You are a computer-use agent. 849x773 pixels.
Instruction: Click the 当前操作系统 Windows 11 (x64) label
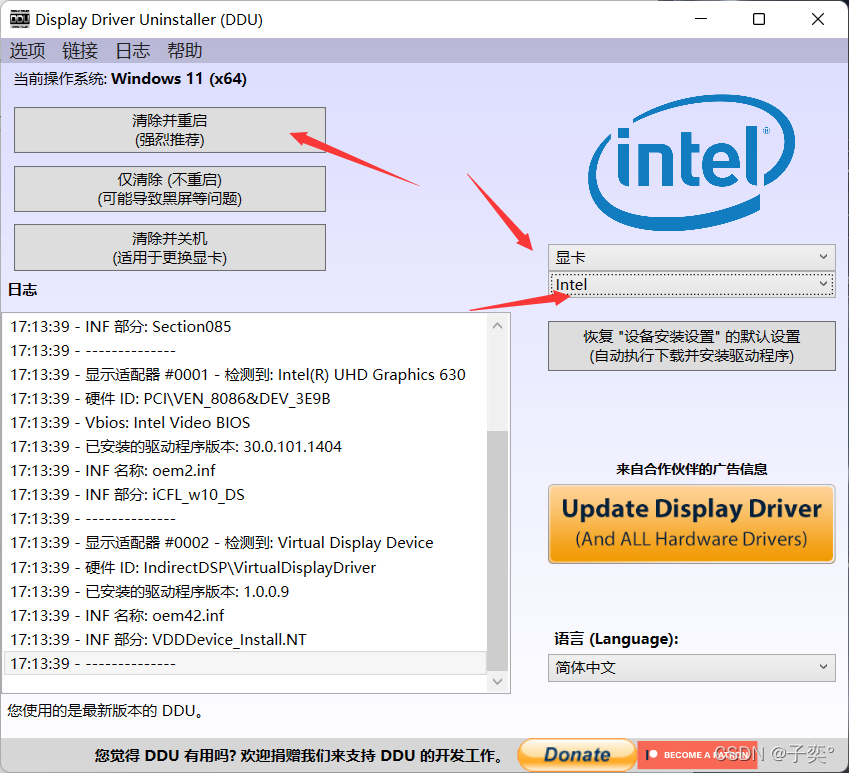(130, 79)
